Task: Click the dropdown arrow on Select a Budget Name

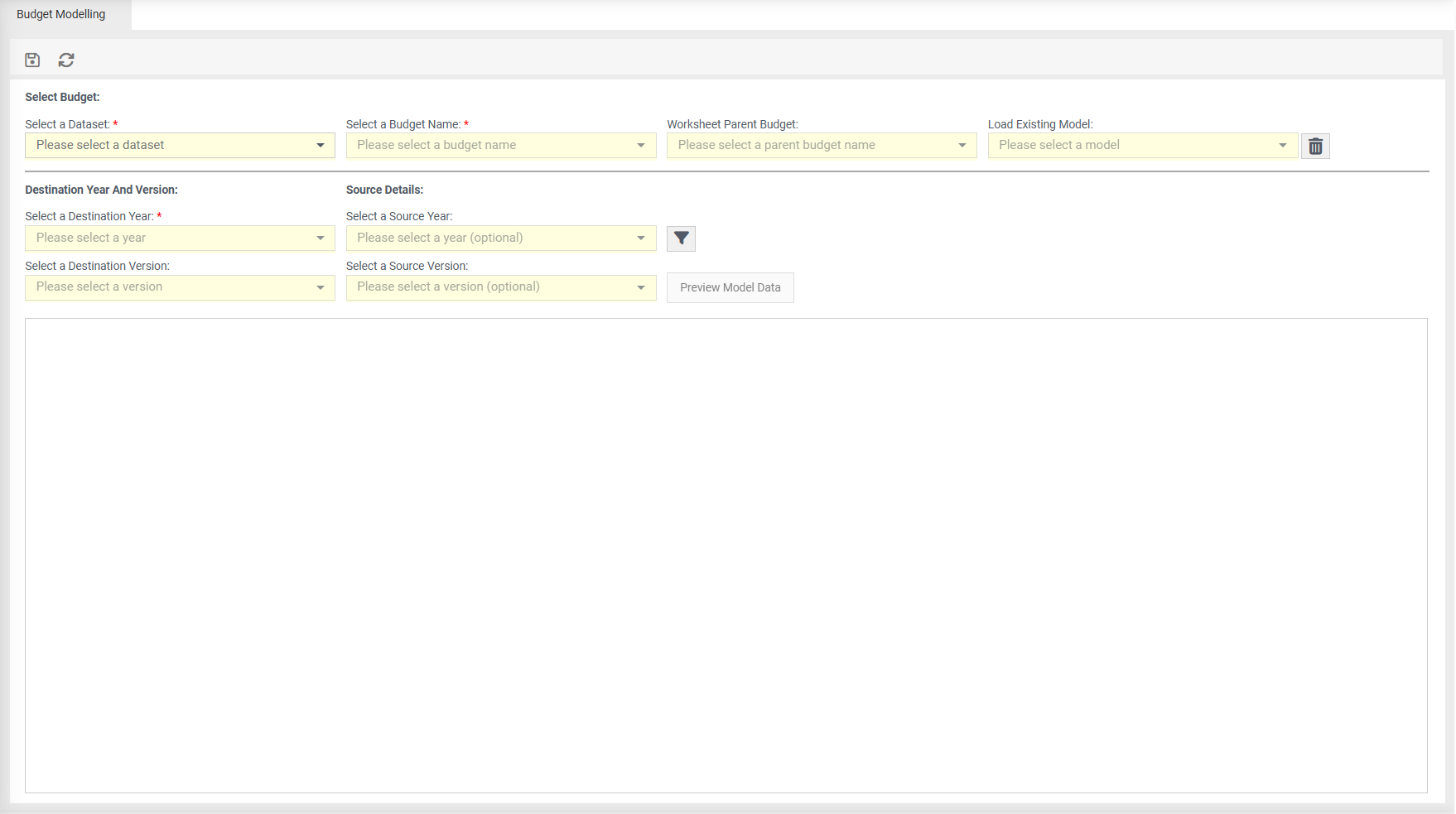Action: click(x=641, y=145)
